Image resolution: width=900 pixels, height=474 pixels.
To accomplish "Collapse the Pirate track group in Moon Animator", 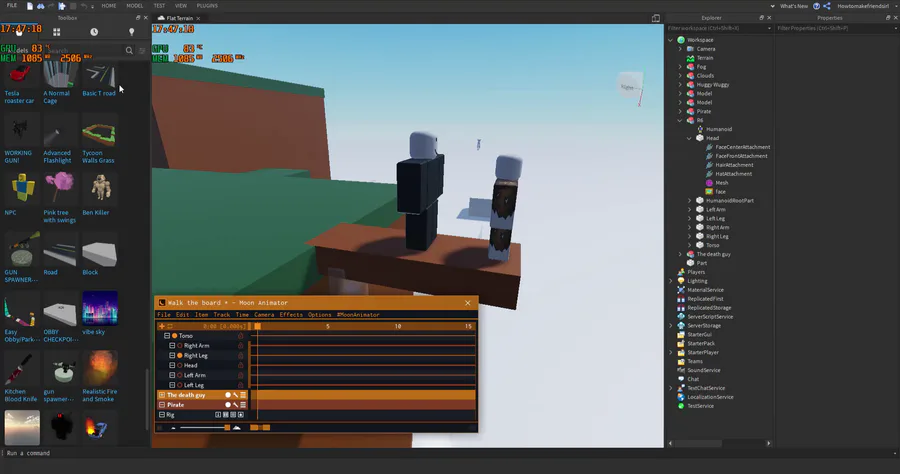I will (162, 405).
